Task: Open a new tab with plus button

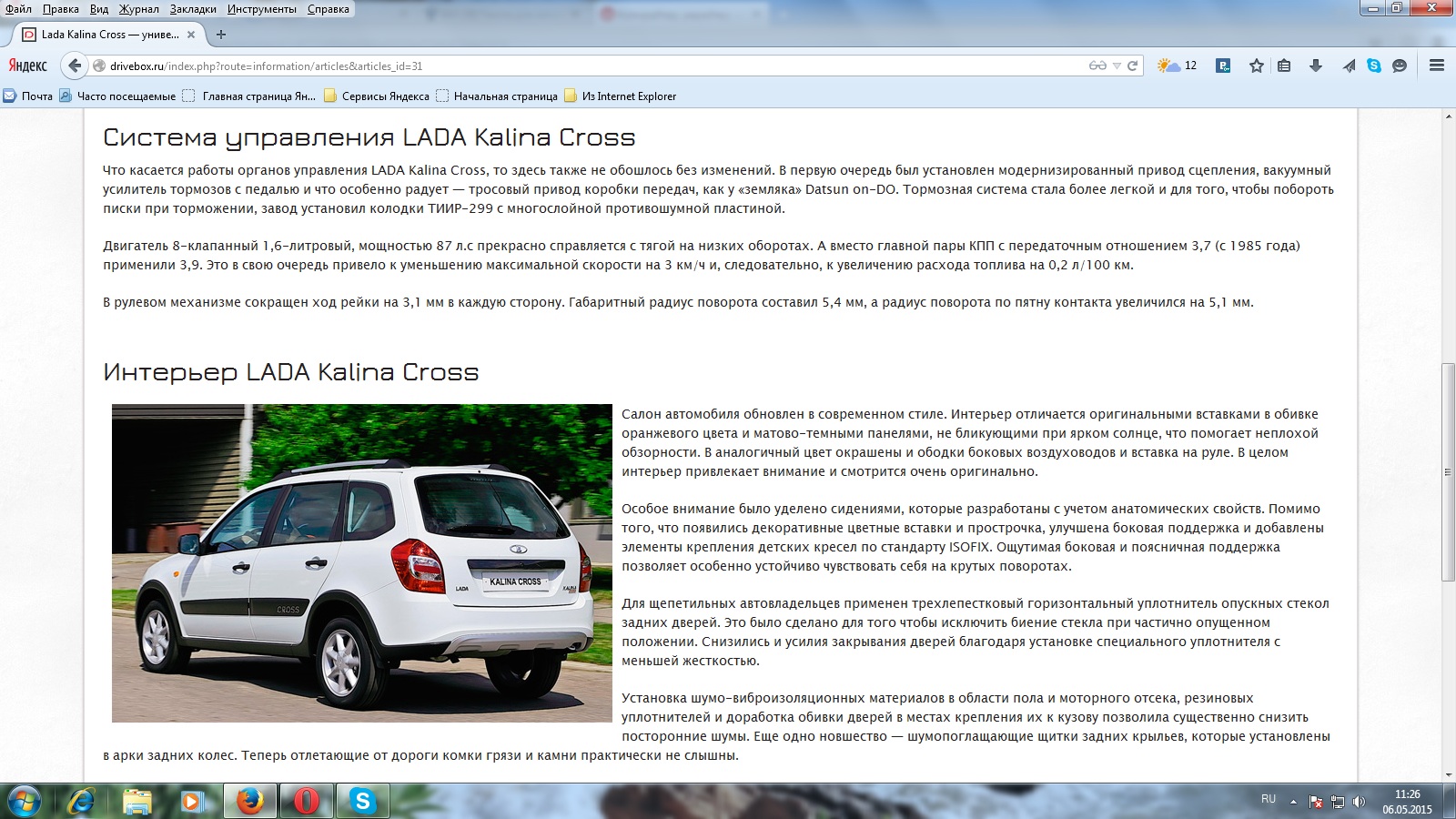Action: (221, 35)
